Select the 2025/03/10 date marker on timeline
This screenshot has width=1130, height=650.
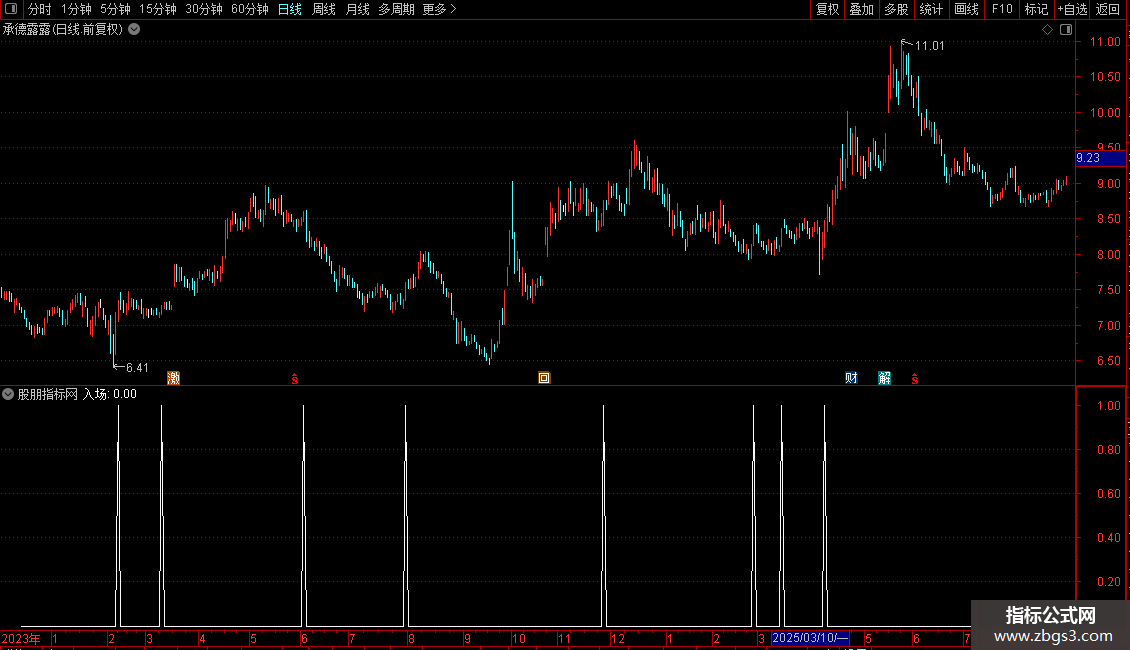(x=811, y=638)
